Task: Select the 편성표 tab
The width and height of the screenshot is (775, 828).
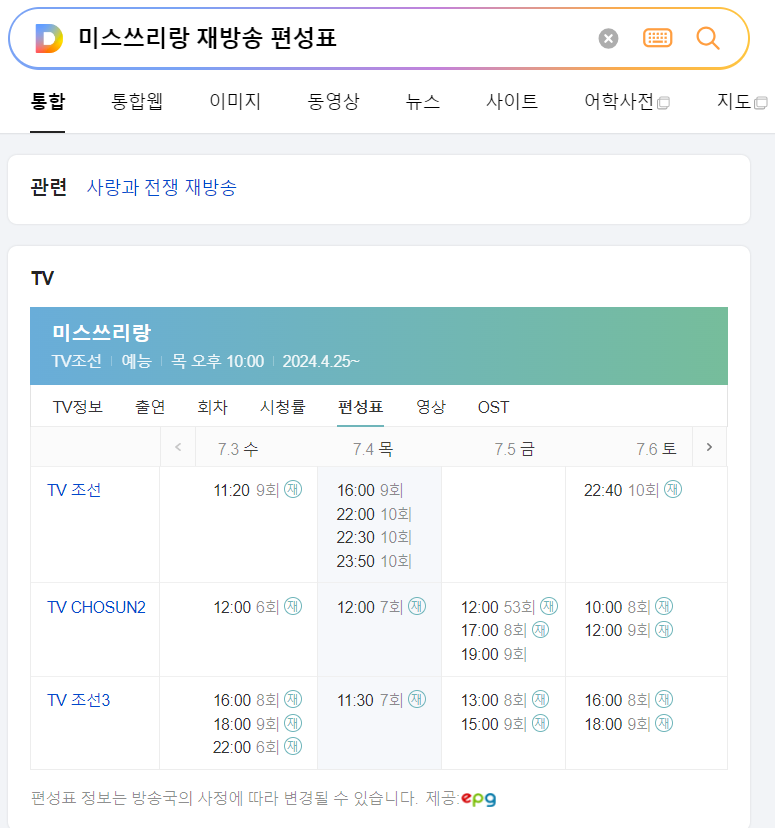Action: point(361,407)
